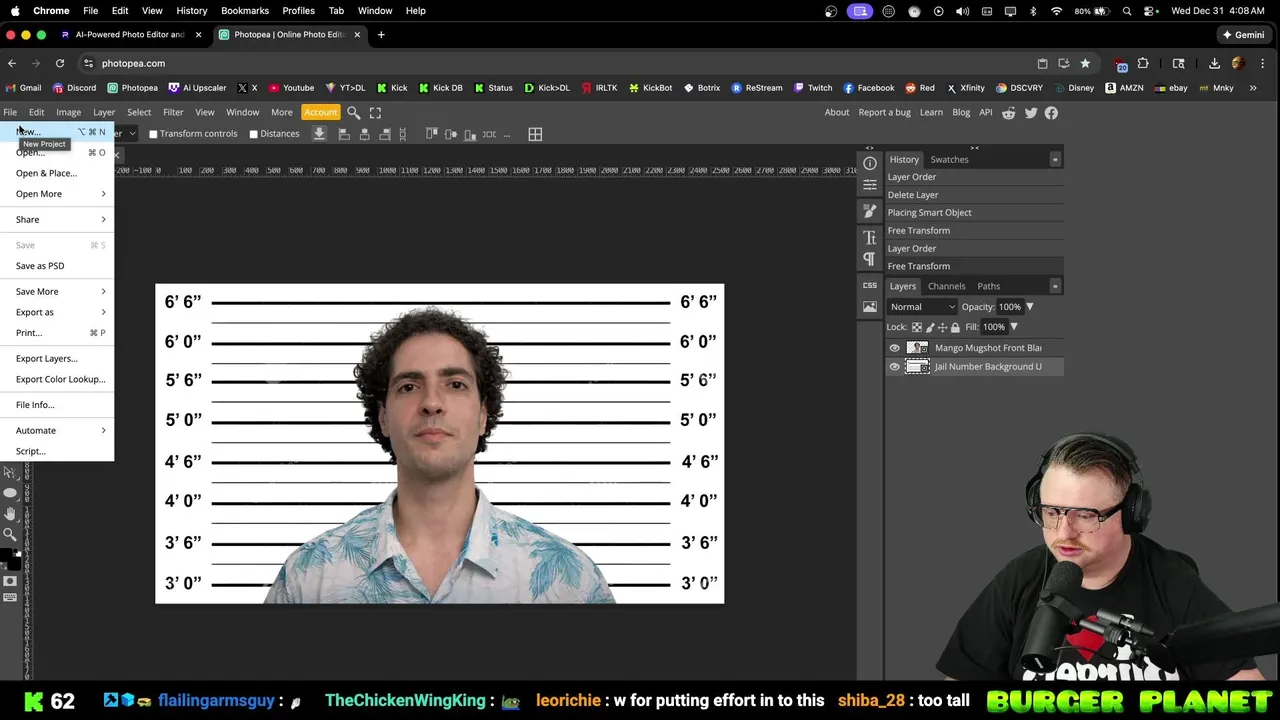Open the Adjustments sliders panel icon
The height and width of the screenshot is (720, 1280).
(870, 185)
